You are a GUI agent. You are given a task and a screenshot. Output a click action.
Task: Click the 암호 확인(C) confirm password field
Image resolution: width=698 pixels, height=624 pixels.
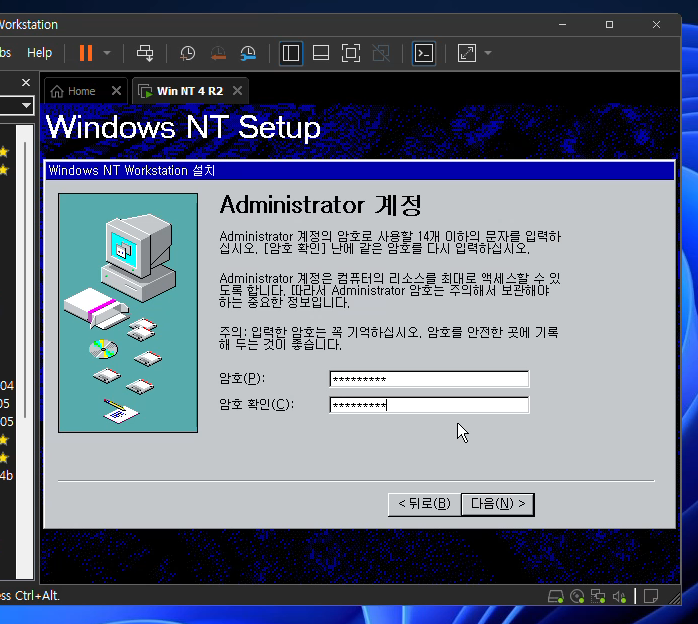[429, 405]
